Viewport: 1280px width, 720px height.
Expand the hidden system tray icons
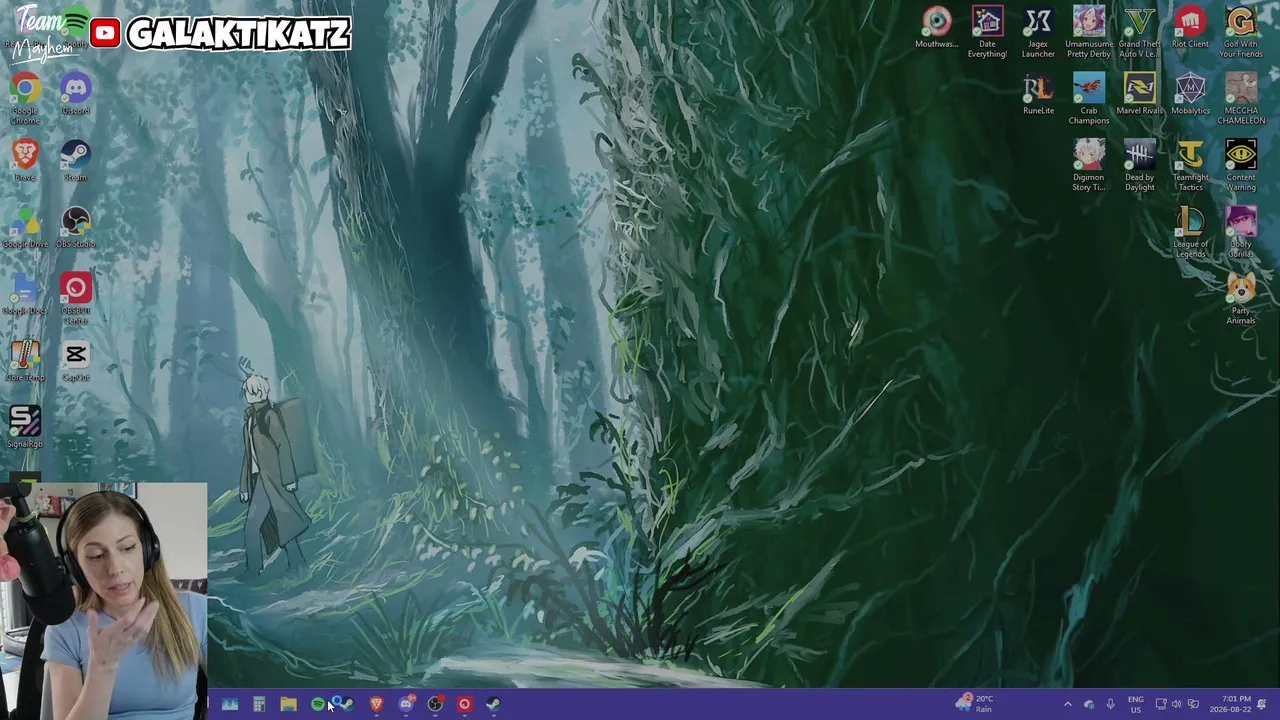1067,704
